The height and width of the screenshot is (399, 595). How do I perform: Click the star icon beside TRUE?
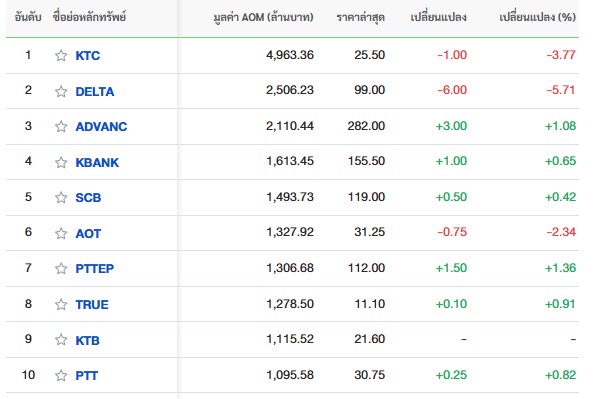coord(61,304)
